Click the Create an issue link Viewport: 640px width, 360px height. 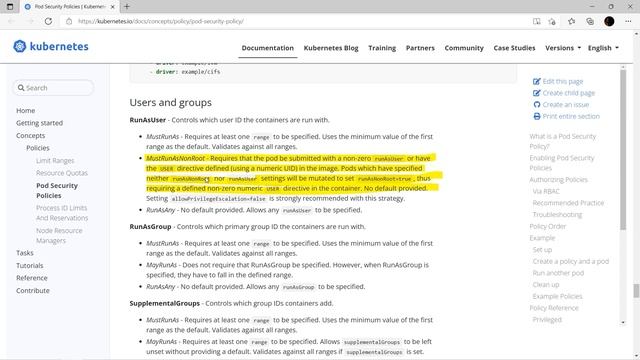pos(566,104)
